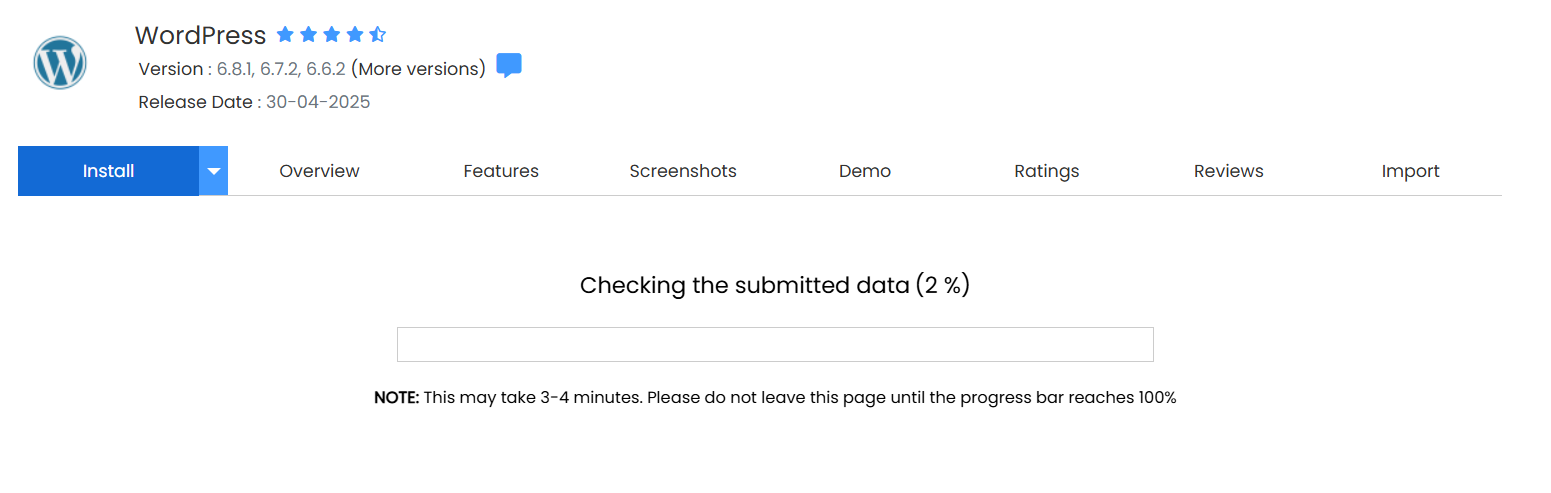Click the More versions link
Viewport: 1551px width, 493px height.
pyautogui.click(x=418, y=69)
